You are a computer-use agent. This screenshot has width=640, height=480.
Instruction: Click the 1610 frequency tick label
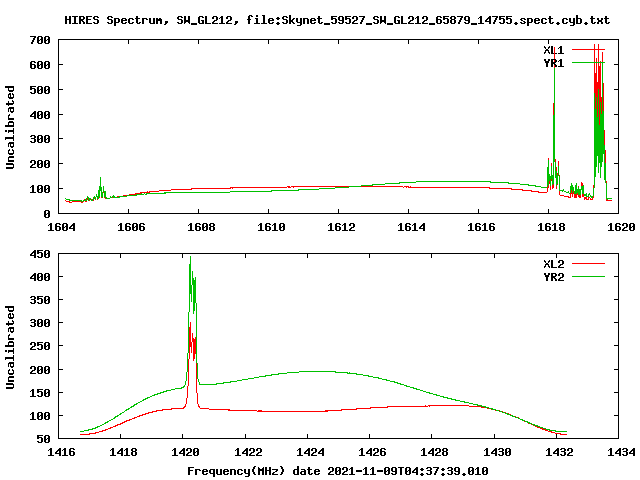click(271, 227)
